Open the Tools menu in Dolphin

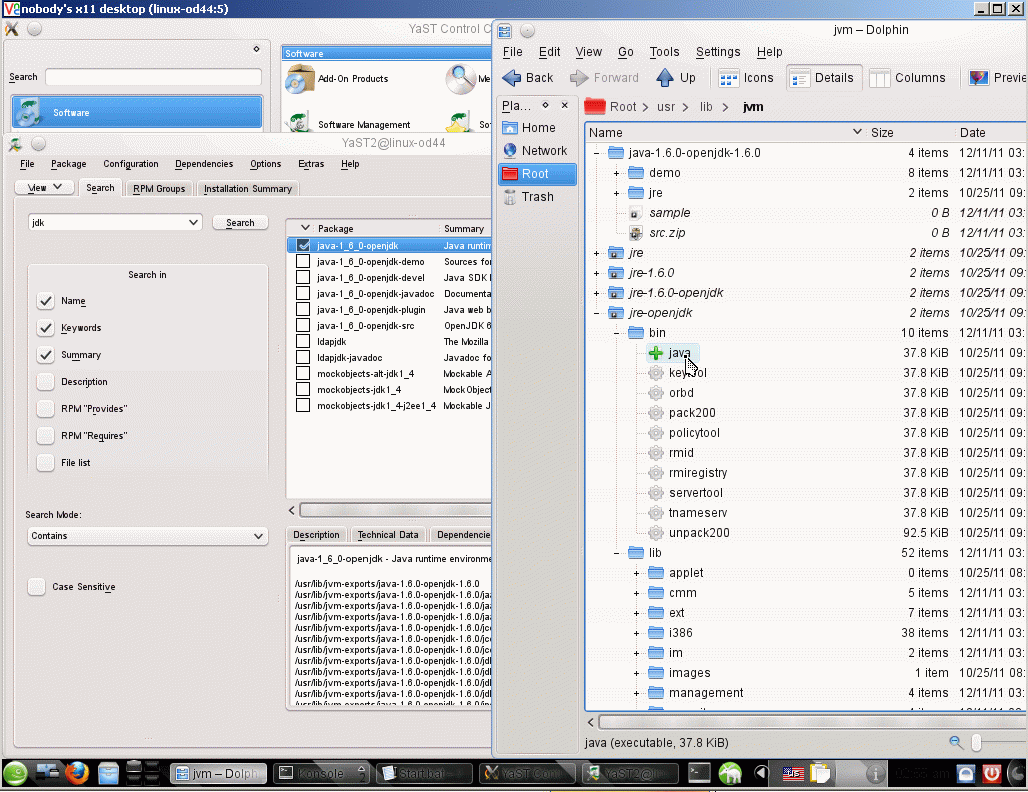click(664, 52)
